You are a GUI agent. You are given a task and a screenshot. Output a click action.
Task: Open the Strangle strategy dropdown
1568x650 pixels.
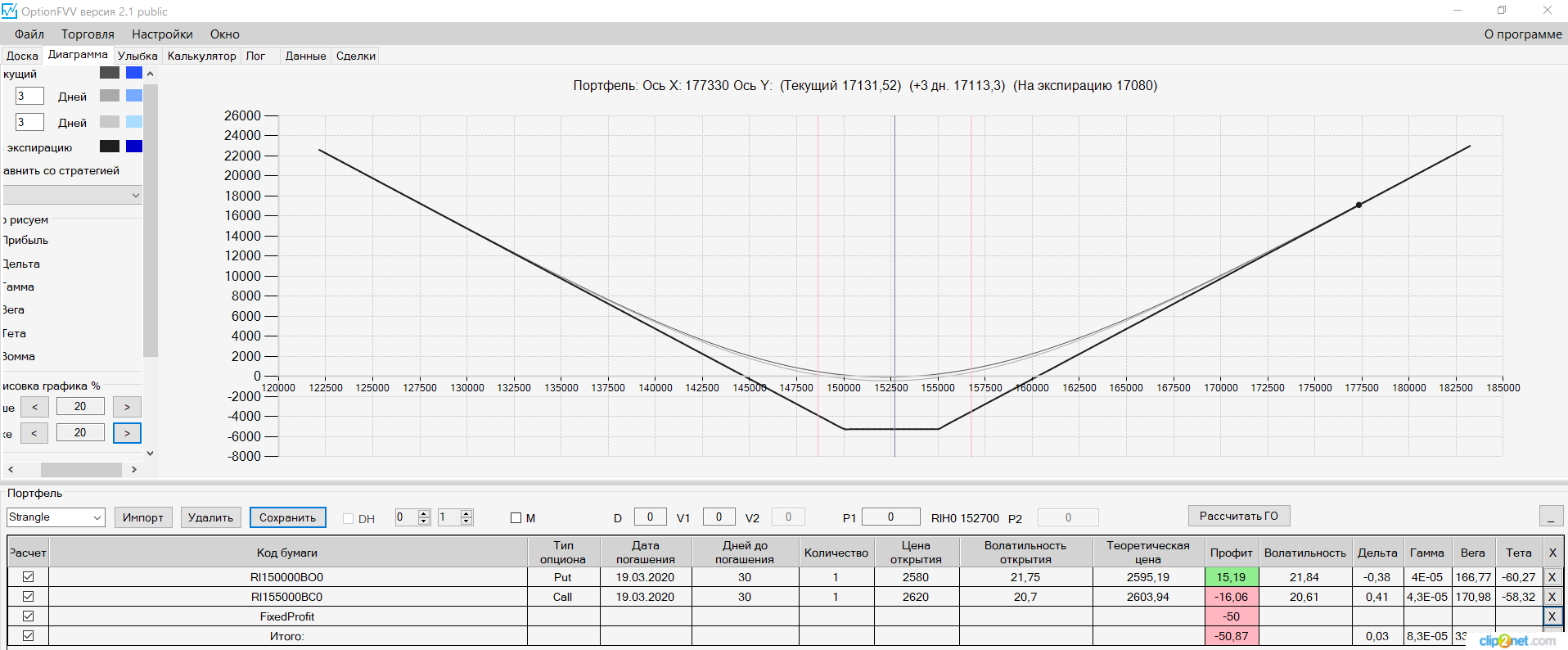(56, 517)
